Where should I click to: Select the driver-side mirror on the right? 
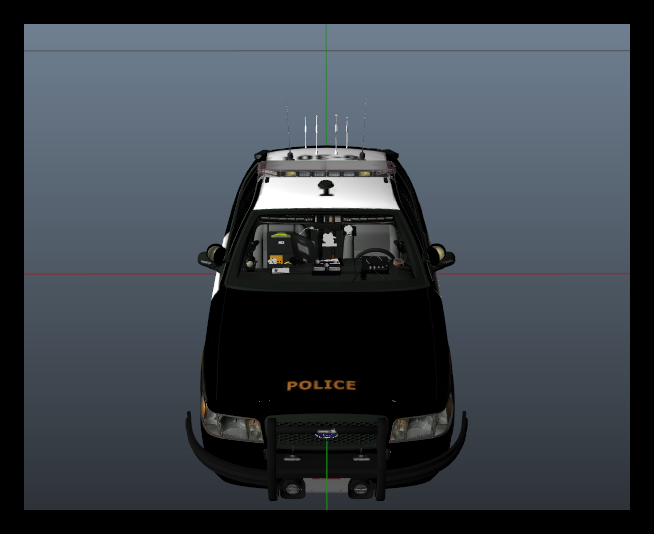(x=441, y=257)
